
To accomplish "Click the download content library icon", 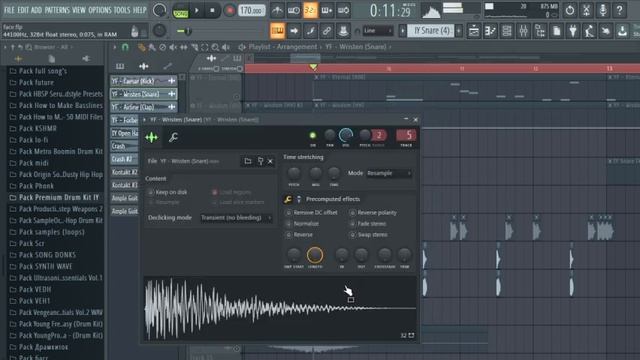I will (x=622, y=31).
